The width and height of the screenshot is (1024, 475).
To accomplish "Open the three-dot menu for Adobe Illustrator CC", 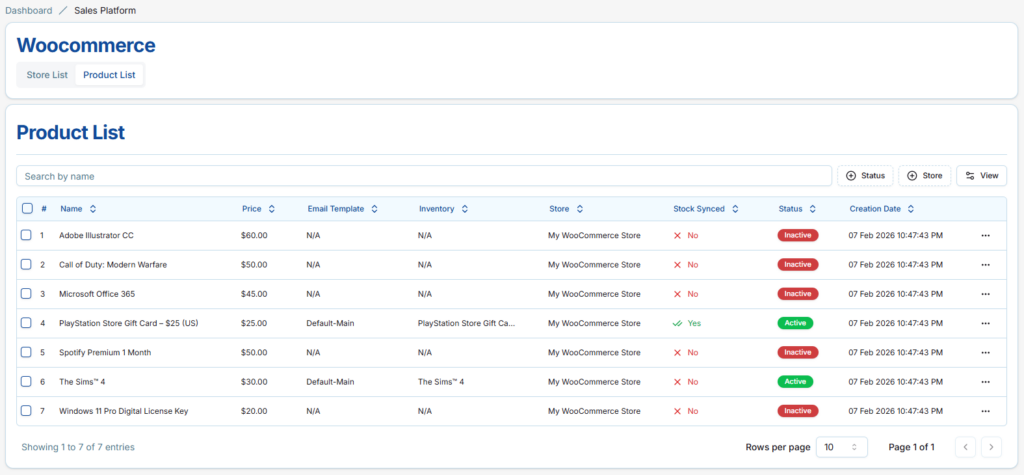I will point(985,235).
